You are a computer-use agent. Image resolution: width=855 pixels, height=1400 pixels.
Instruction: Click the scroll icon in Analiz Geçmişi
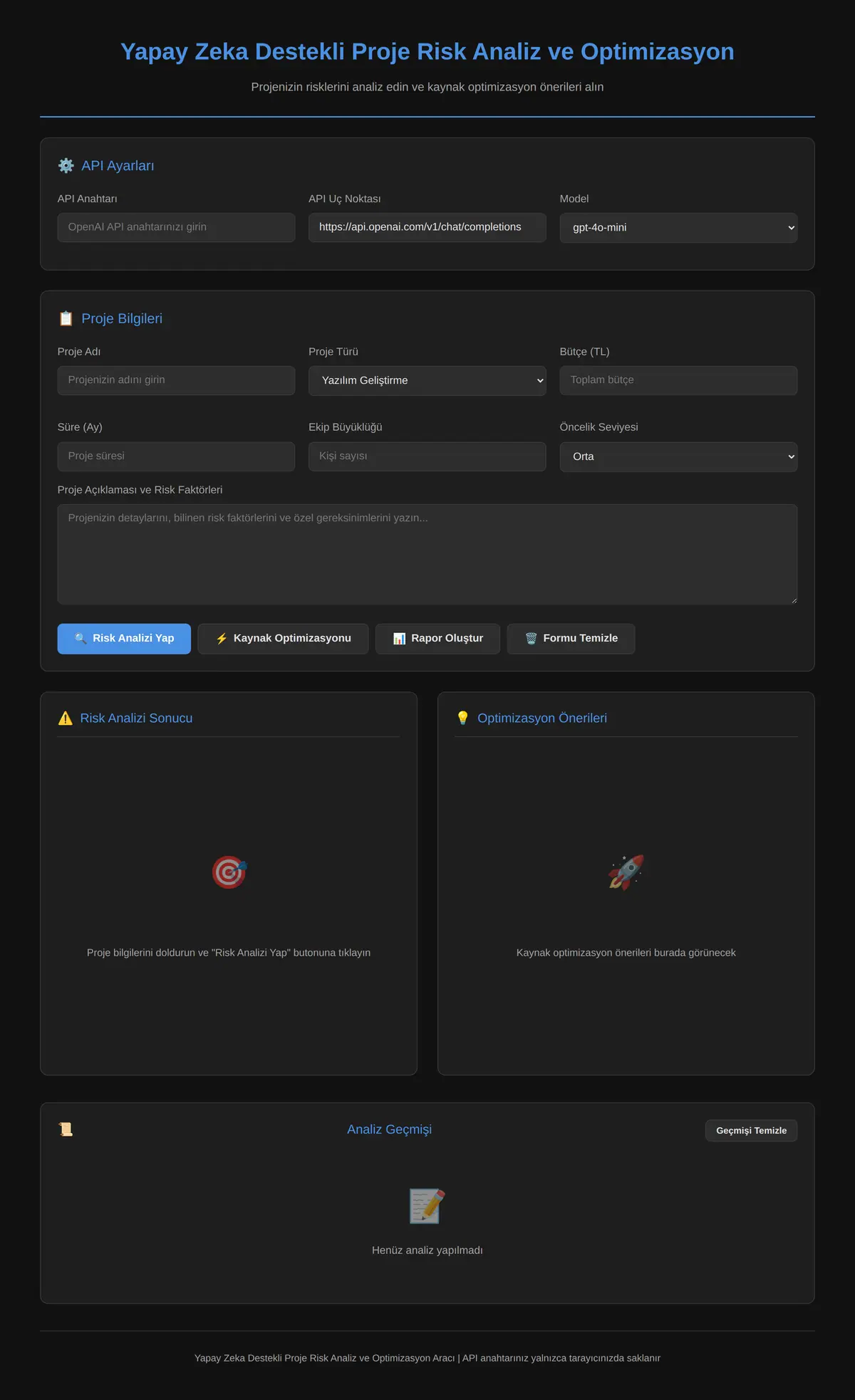66,1129
